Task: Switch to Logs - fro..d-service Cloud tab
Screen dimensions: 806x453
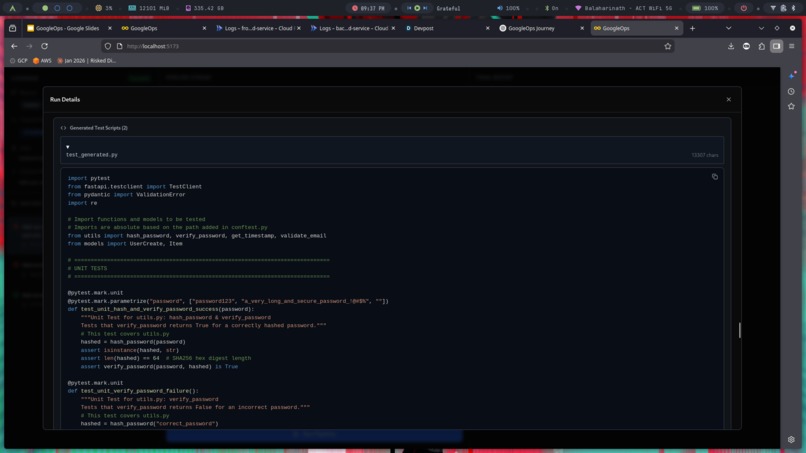Action: click(258, 28)
